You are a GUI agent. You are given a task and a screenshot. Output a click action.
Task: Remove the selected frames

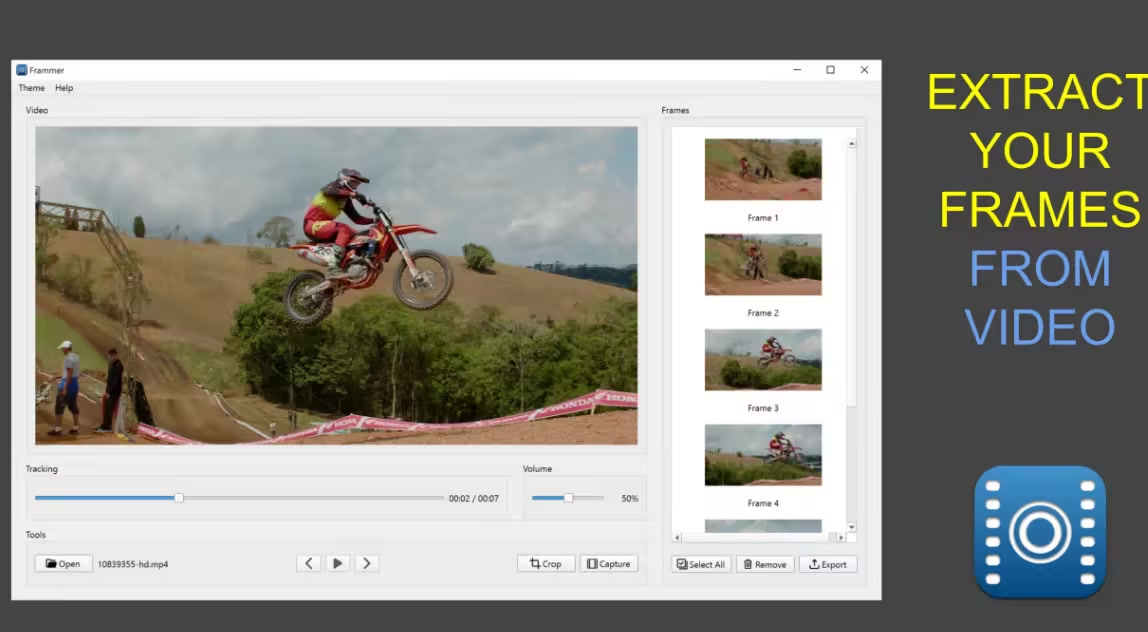(765, 565)
